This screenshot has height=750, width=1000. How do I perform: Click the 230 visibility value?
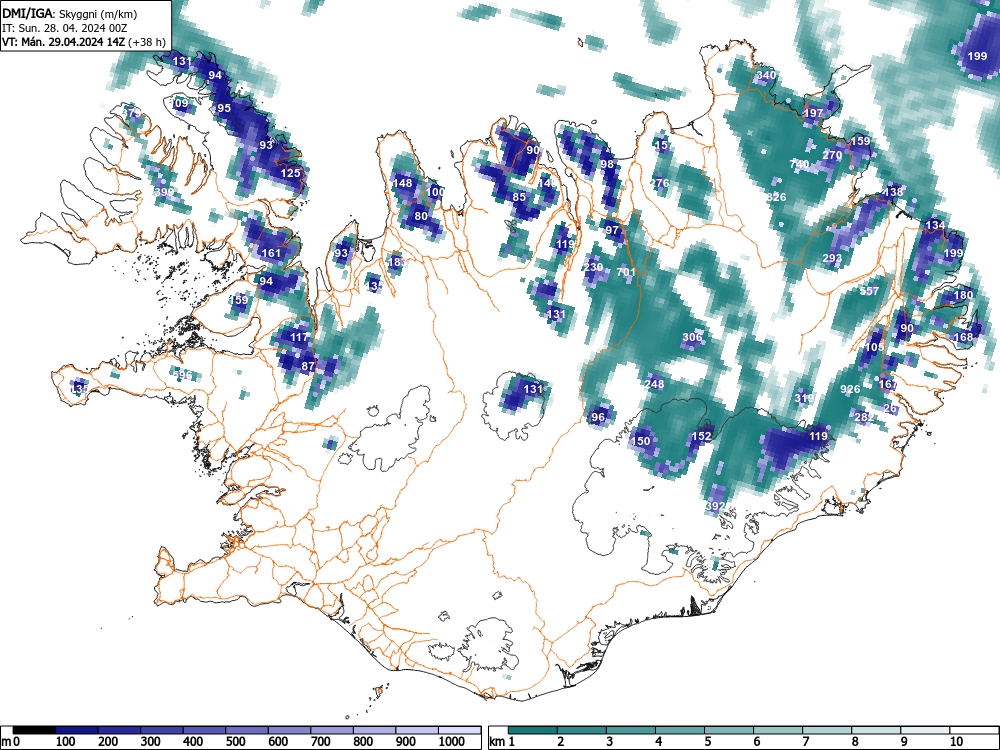(593, 267)
